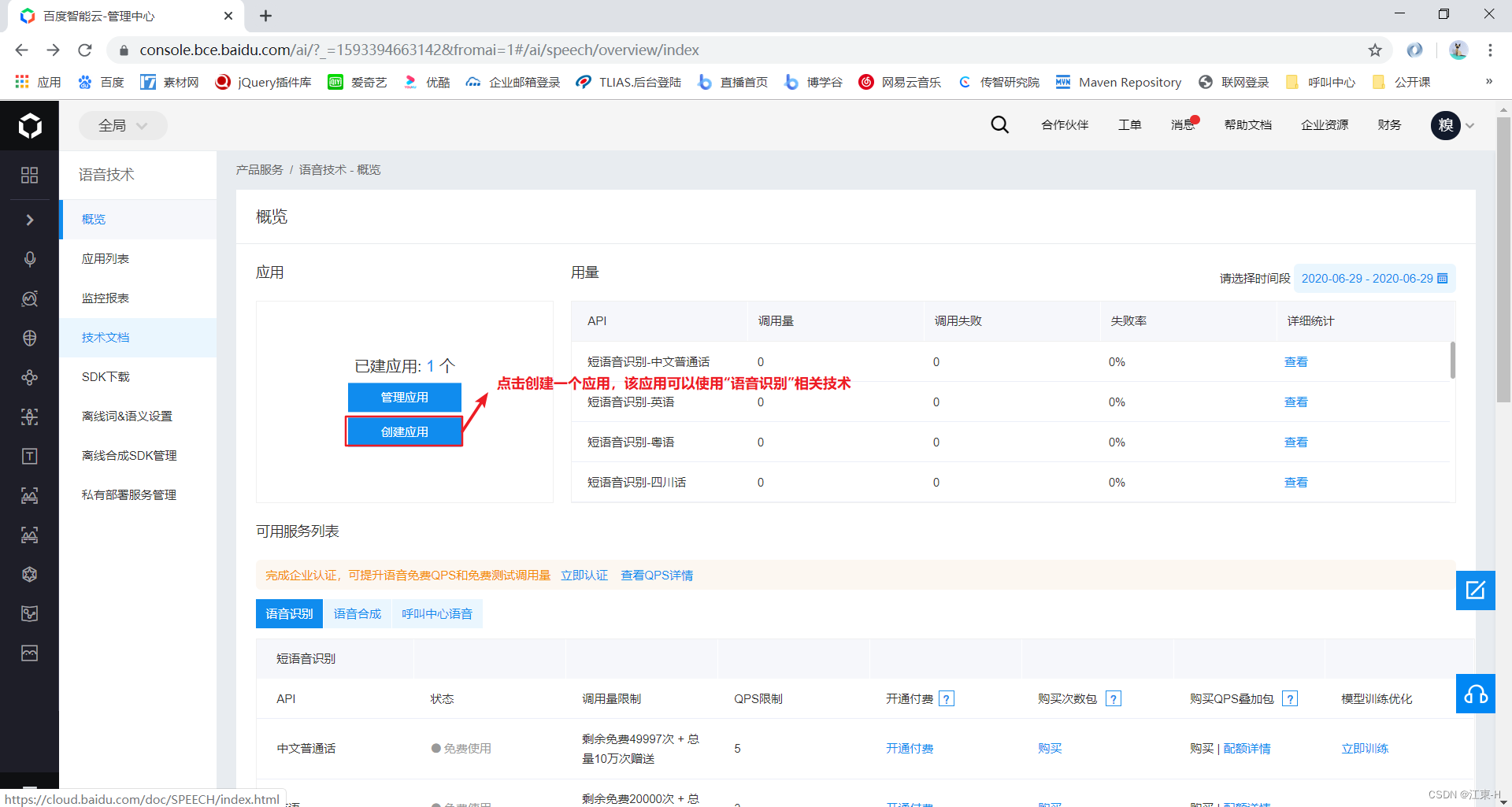1512x807 pixels.
Task: Bookmark this page with the star icon
Action: point(1375,50)
